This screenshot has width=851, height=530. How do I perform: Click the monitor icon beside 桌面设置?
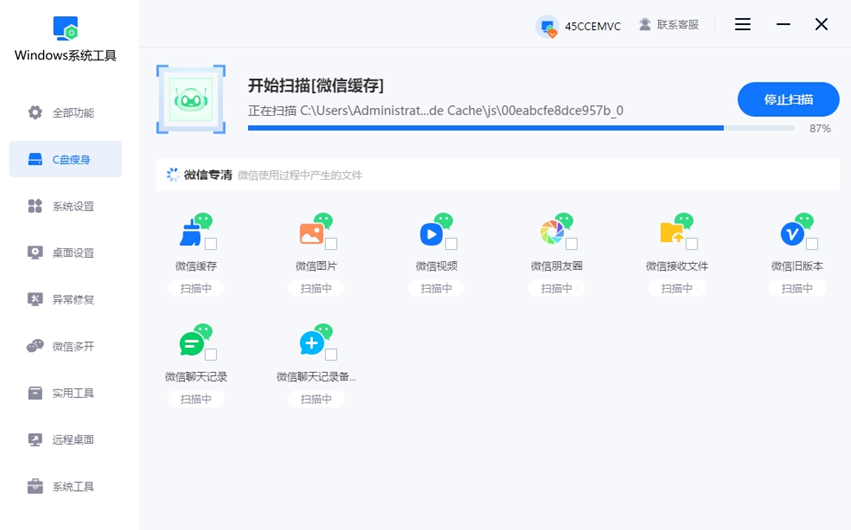pos(35,253)
